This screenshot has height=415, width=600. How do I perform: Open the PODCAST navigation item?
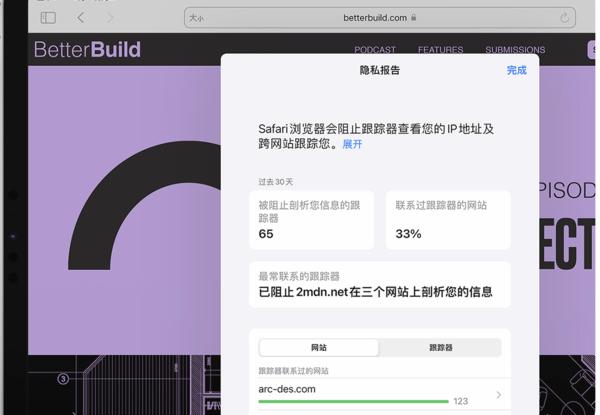click(x=375, y=50)
